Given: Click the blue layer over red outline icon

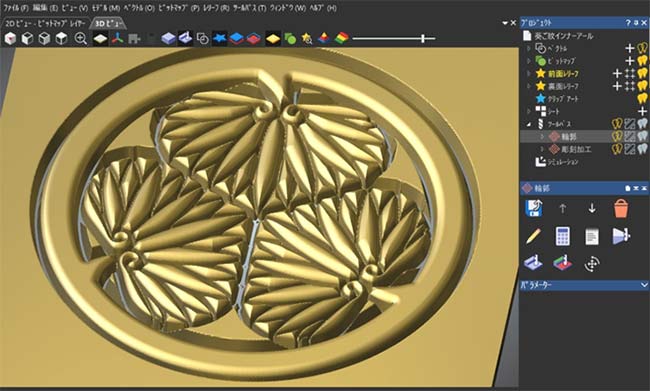Looking at the screenshot, I should tap(237, 39).
